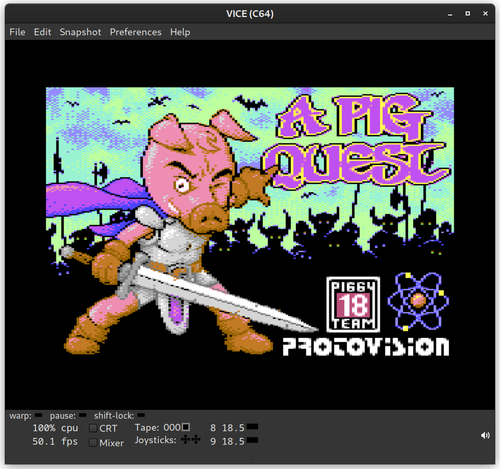Click the drive 9 activity LED
500x469 pixels.
pos(253,440)
